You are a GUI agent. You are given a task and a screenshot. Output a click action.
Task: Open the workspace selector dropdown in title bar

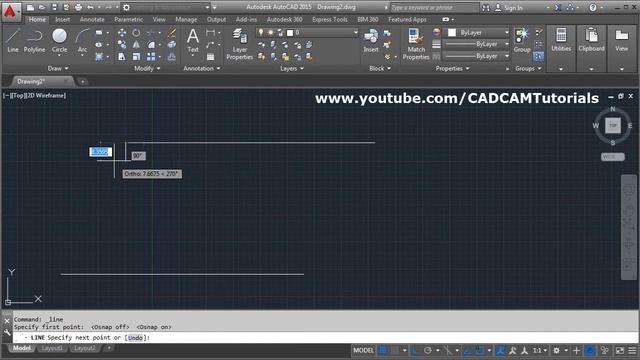(x=207, y=7)
